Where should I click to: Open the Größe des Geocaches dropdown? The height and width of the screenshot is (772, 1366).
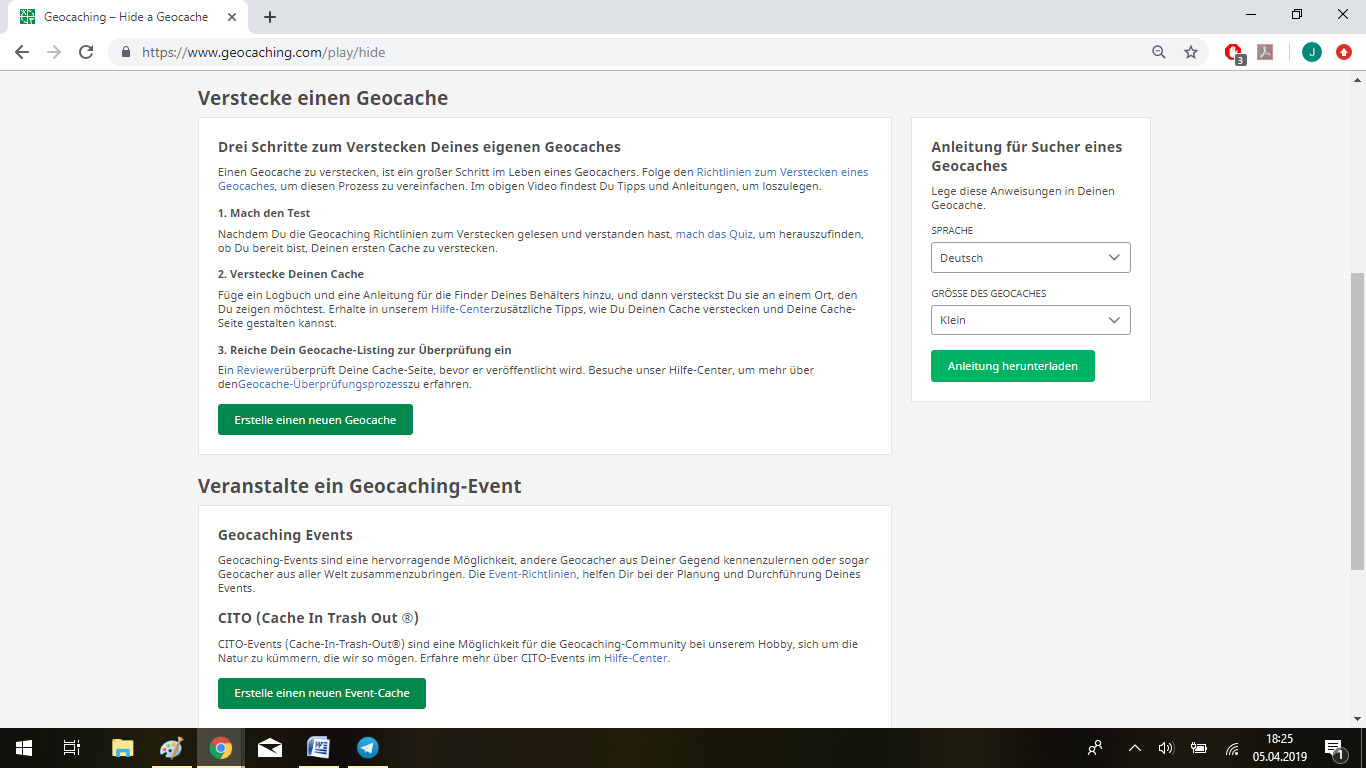coord(1031,320)
